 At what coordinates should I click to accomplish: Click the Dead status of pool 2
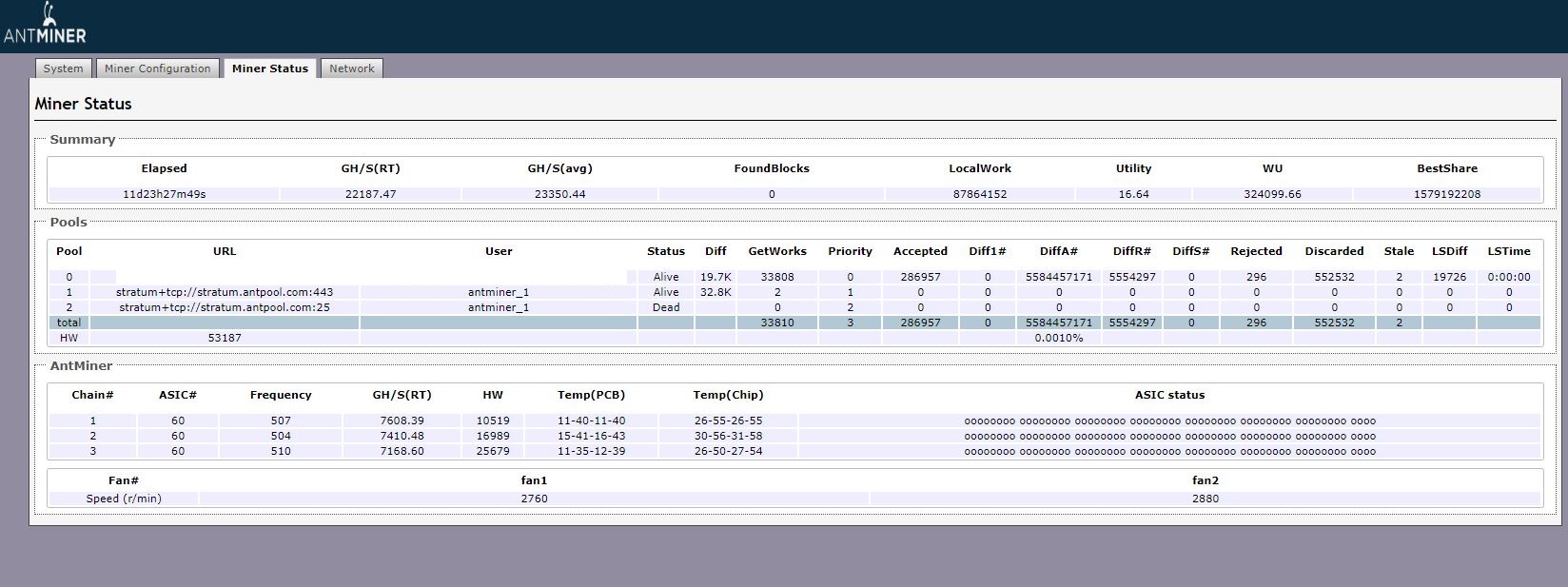[666, 307]
